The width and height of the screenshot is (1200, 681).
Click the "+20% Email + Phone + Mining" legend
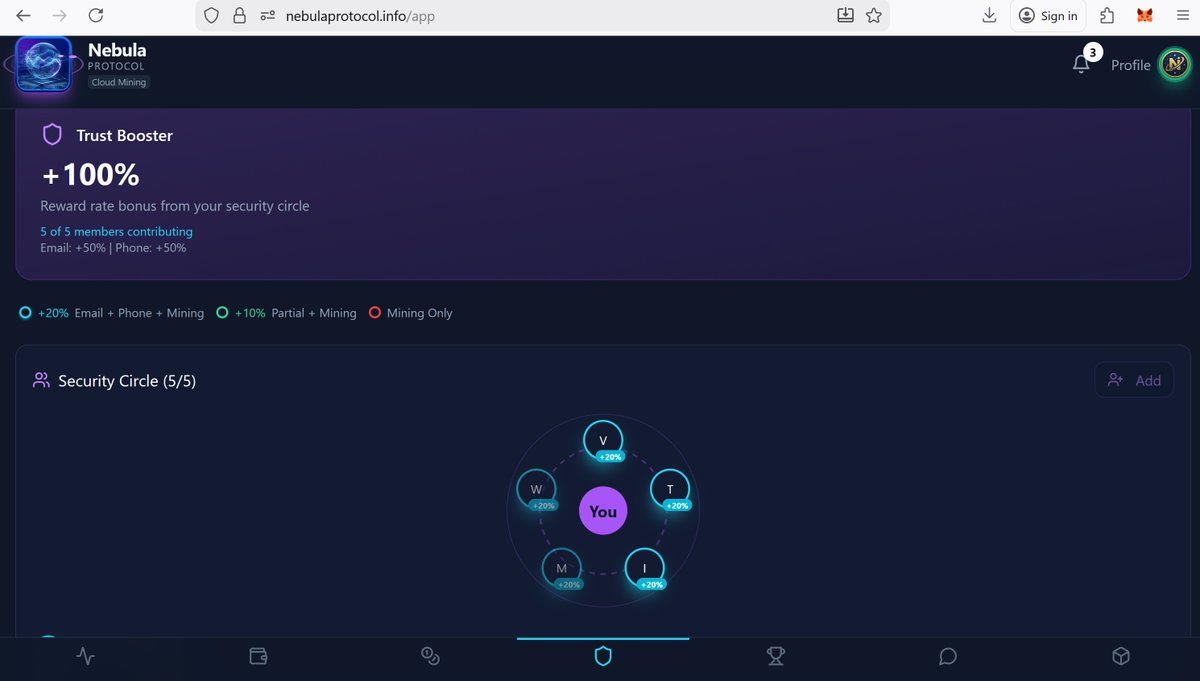coord(112,313)
